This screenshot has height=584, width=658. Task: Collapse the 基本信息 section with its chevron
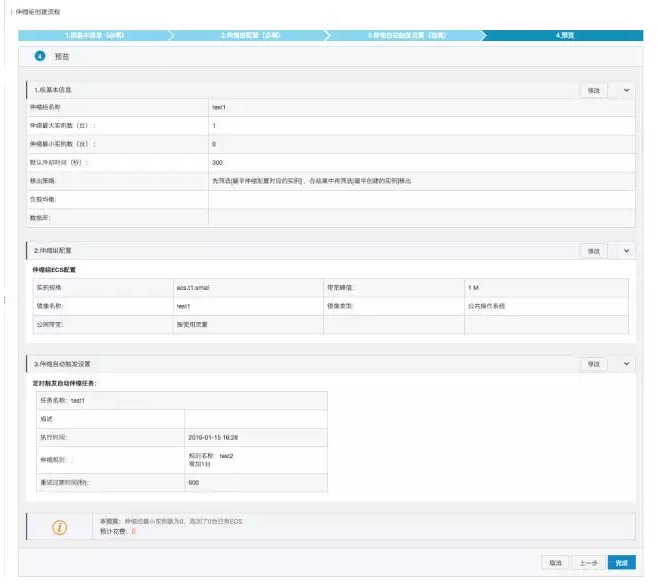point(626,90)
